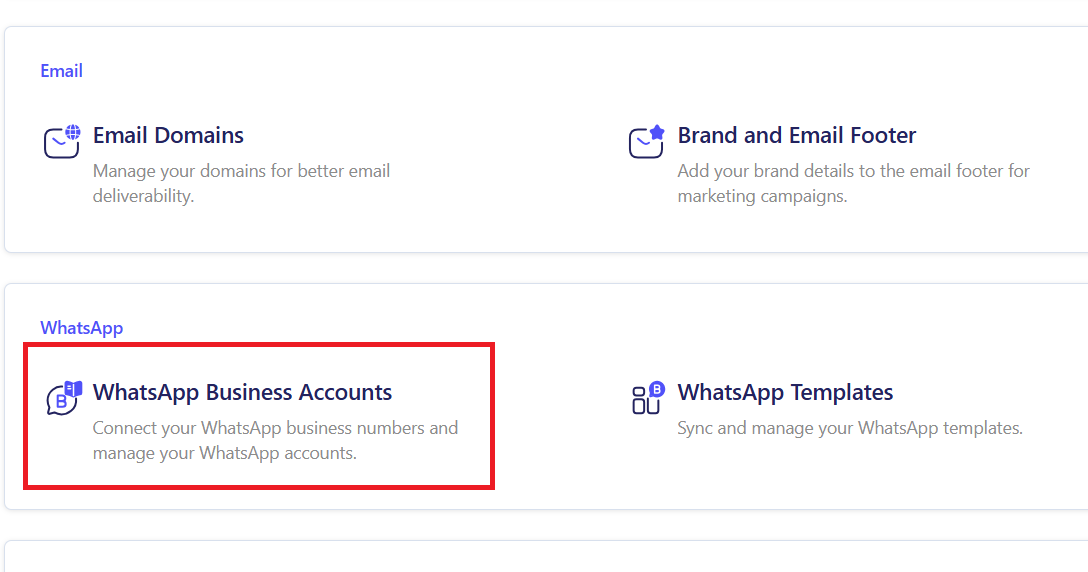Image resolution: width=1088 pixels, height=572 pixels.
Task: Click the WhatsApp Business Accounts chat icon
Action: point(61,399)
